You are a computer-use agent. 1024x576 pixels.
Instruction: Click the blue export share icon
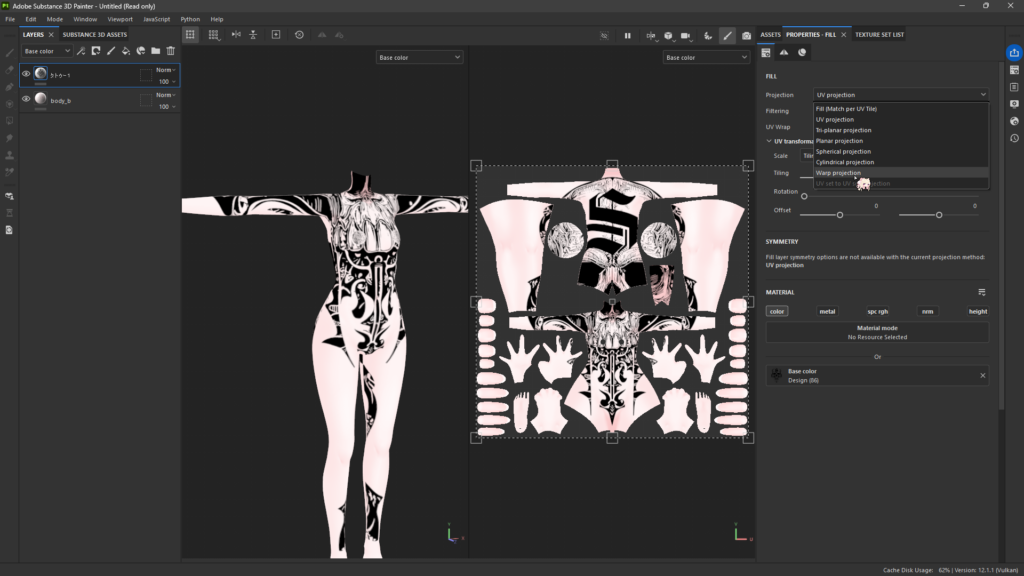click(x=1014, y=53)
